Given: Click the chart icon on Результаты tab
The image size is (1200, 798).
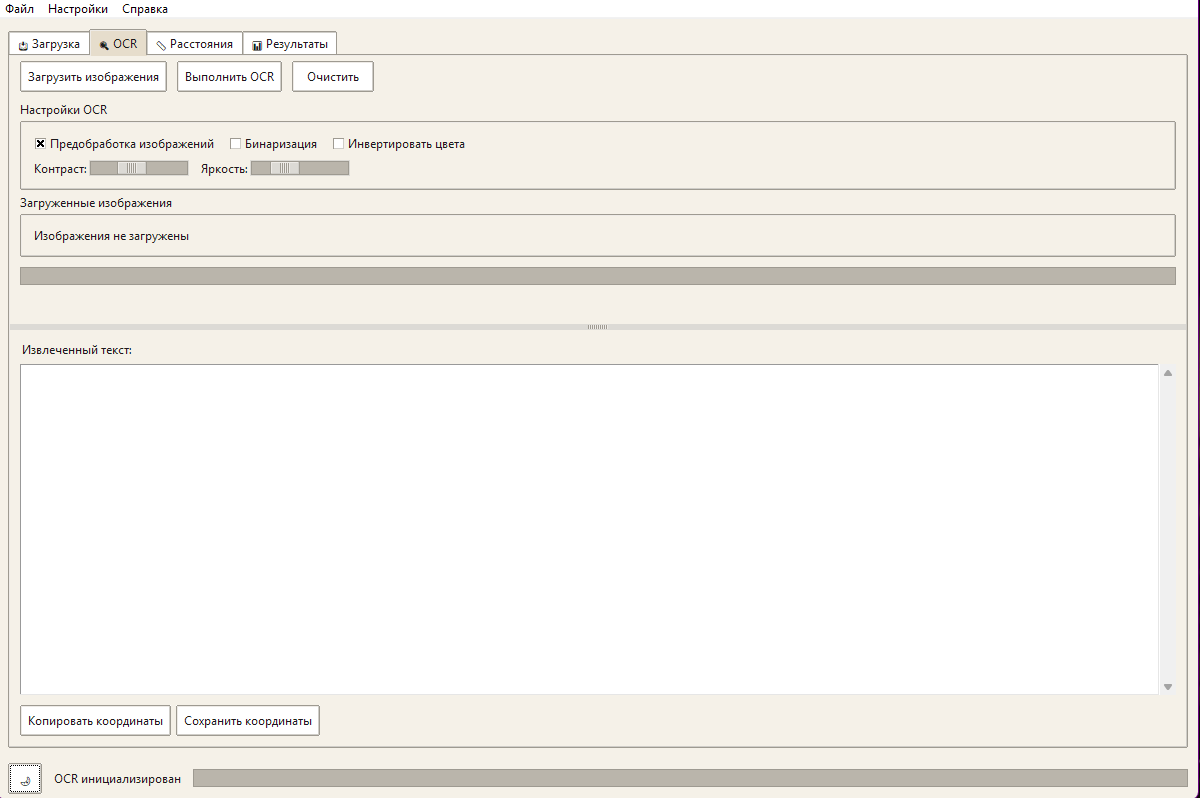Looking at the screenshot, I should [x=257, y=45].
